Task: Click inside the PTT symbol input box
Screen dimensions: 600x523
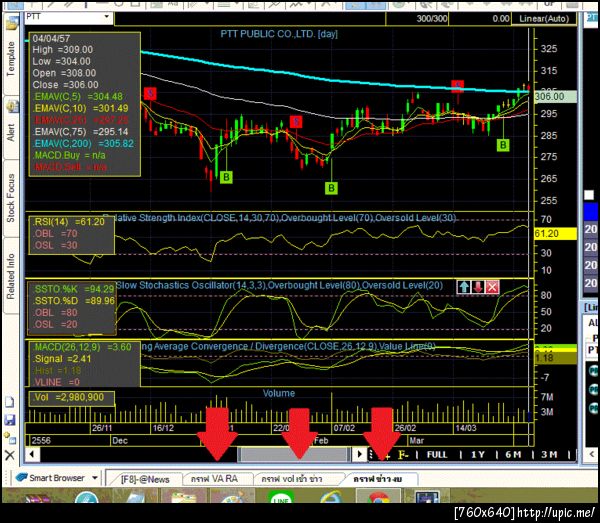Action: click(x=64, y=16)
